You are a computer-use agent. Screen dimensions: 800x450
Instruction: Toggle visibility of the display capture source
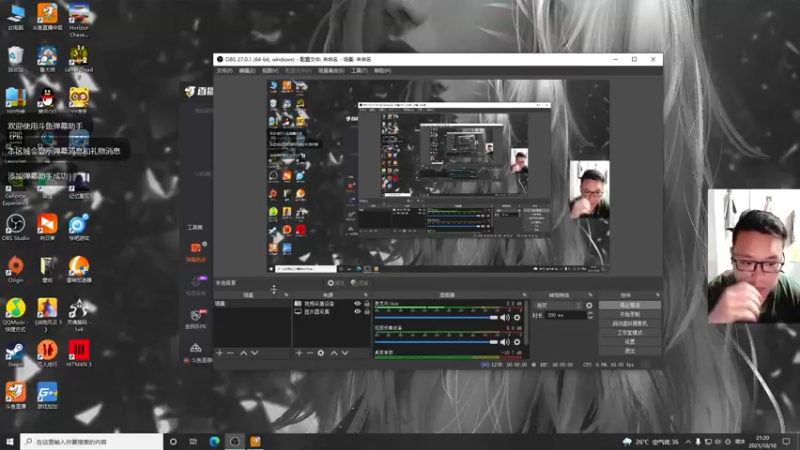pos(357,311)
